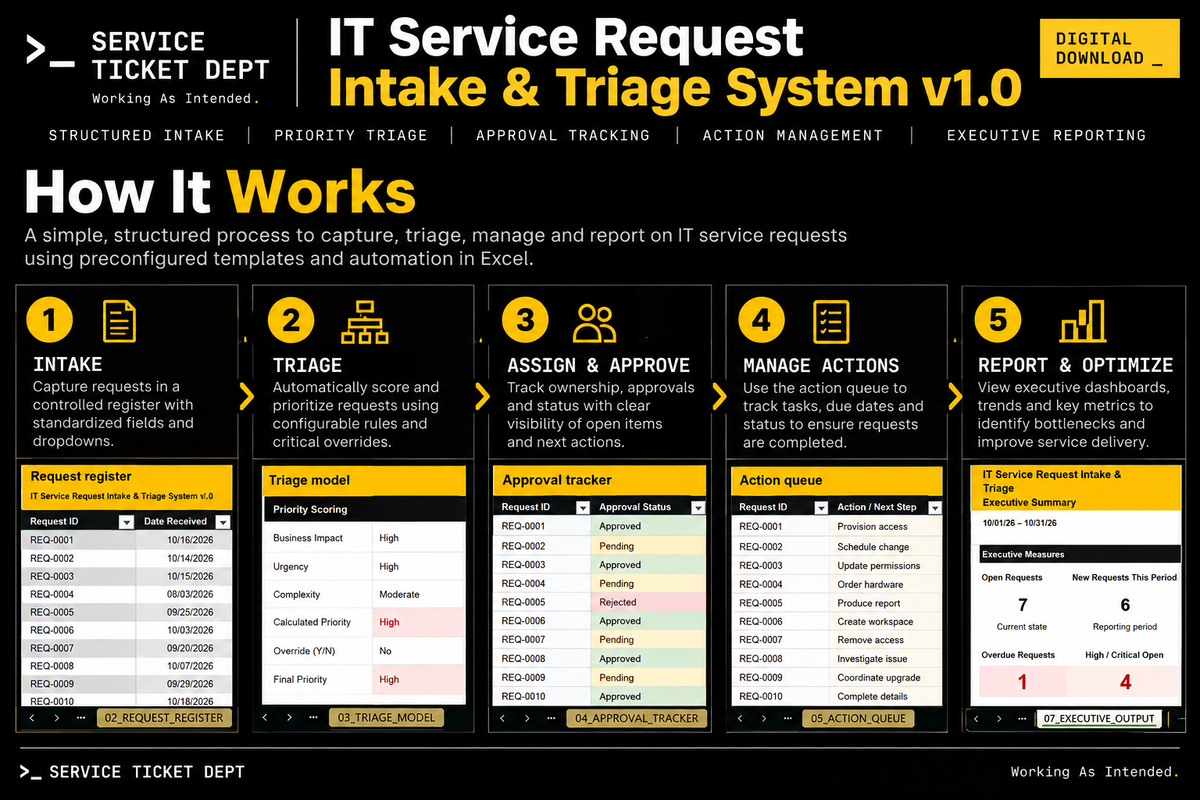
Task: Select Order hardware action cell
Action: point(886,584)
